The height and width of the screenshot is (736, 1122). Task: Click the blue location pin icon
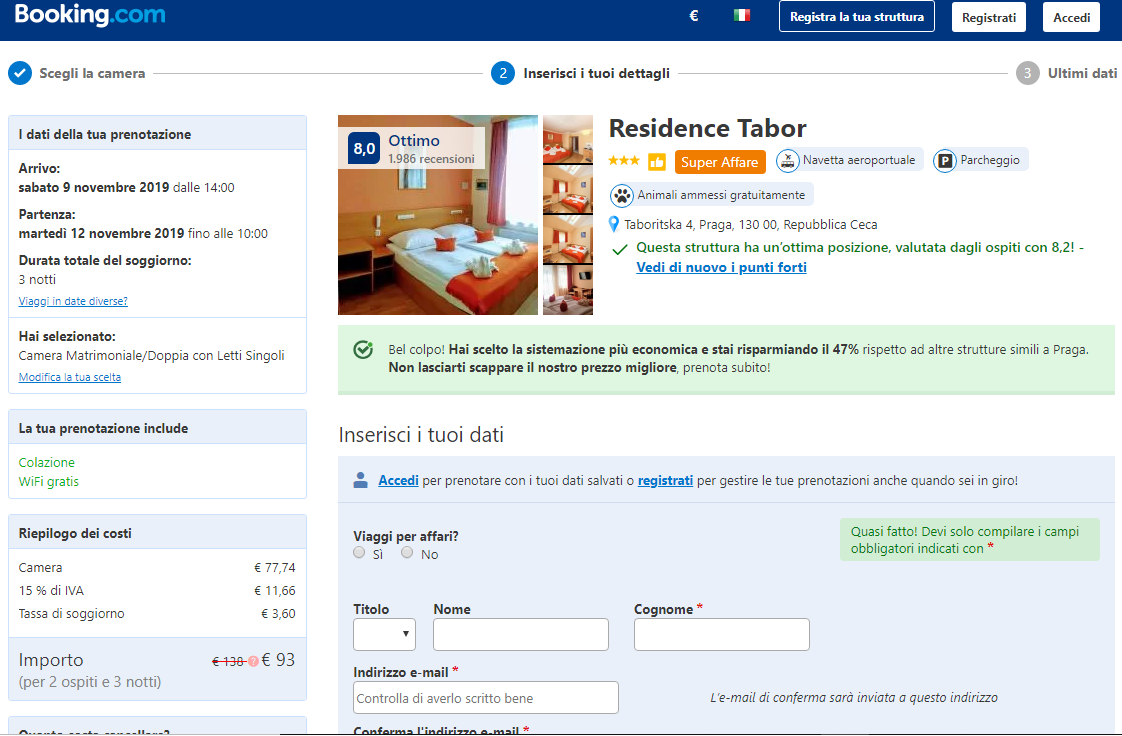613,225
